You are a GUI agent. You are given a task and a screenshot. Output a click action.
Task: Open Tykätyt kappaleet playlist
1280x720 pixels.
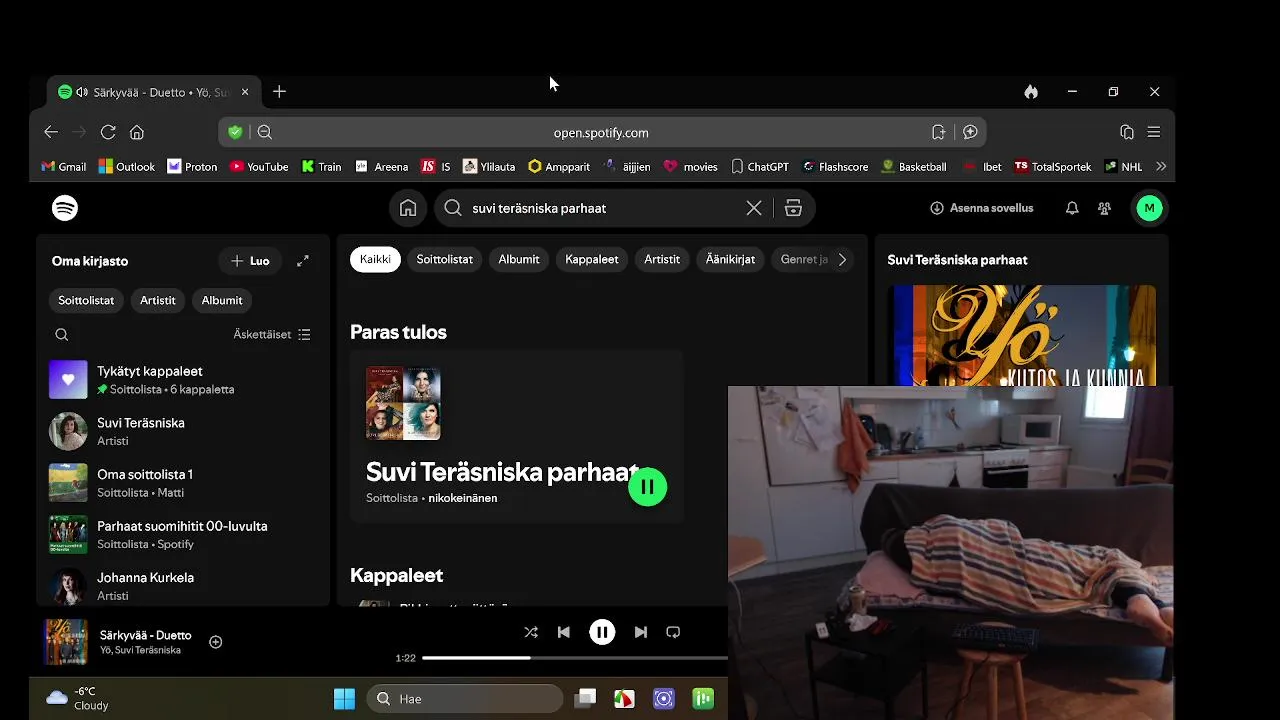coord(183,380)
